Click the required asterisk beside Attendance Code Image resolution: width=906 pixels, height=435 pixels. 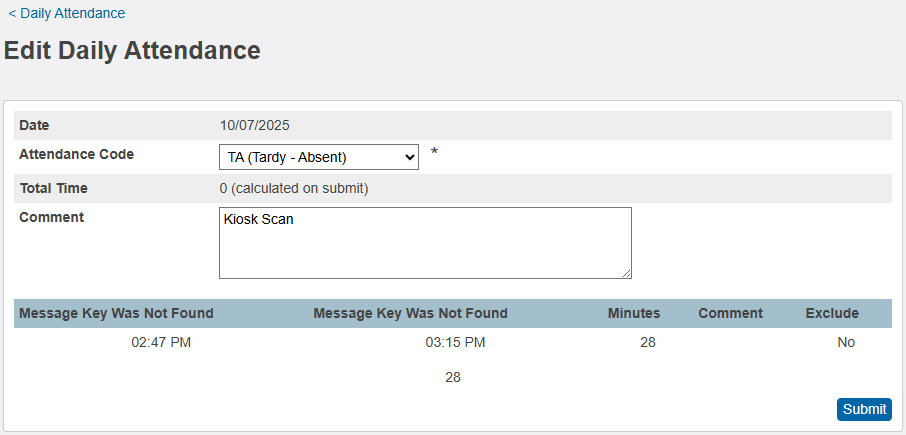(434, 153)
